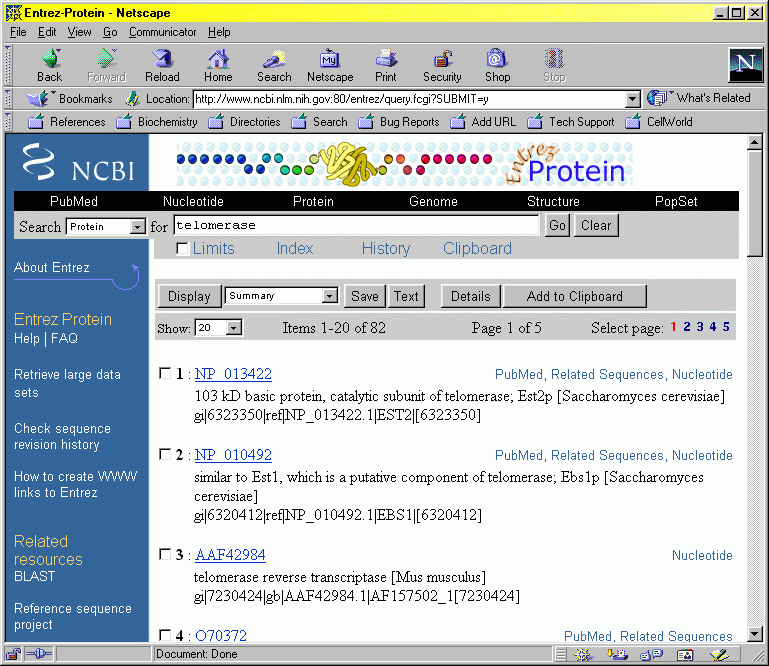Open the Search bookmark folder in personal toolbar
The image size is (769, 666).
[319, 122]
